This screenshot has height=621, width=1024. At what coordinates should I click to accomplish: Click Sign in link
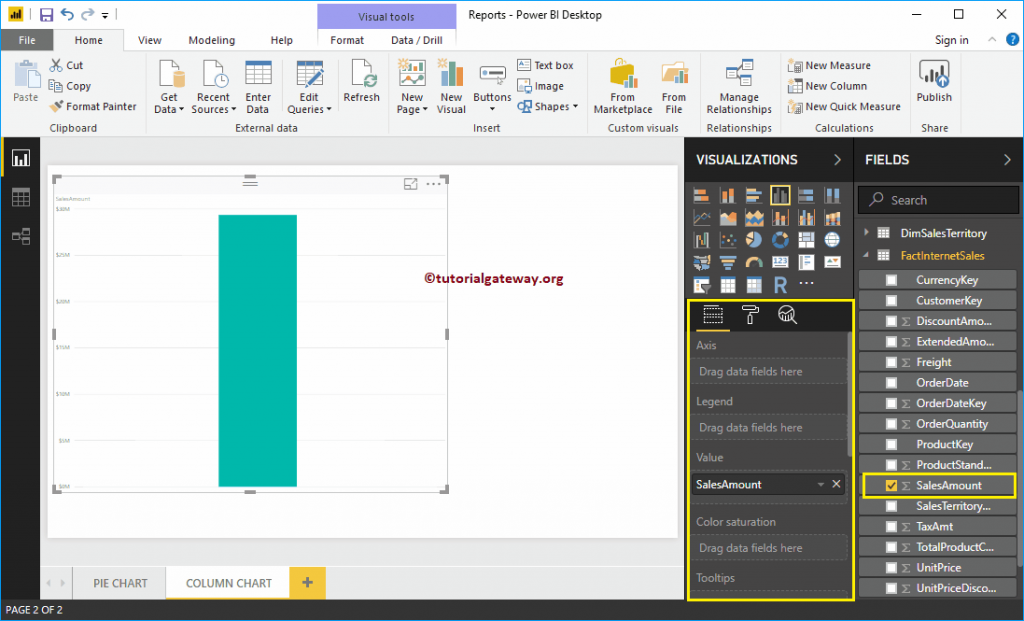tap(952, 40)
